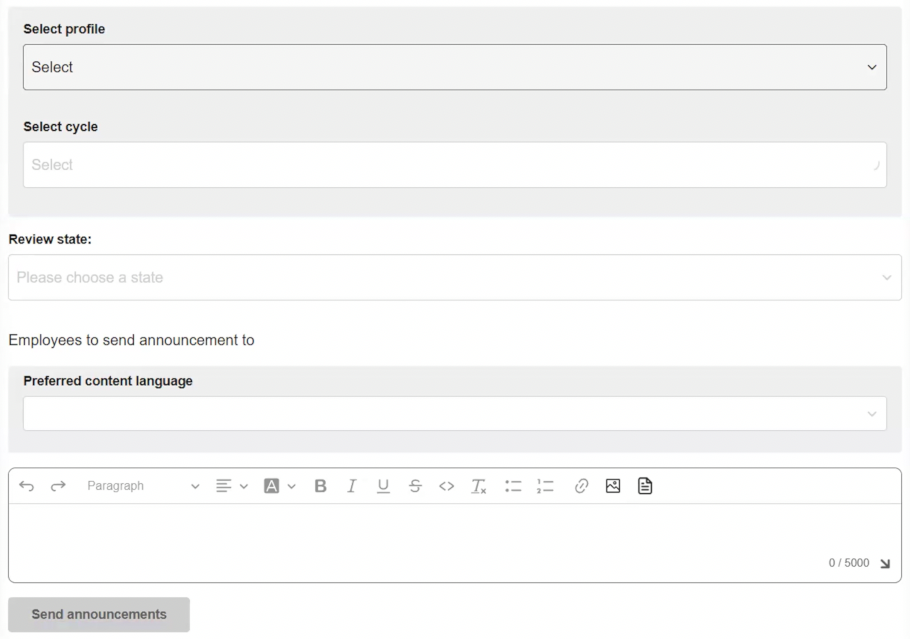910x639 pixels.
Task: Clear text formatting
Action: (479, 486)
